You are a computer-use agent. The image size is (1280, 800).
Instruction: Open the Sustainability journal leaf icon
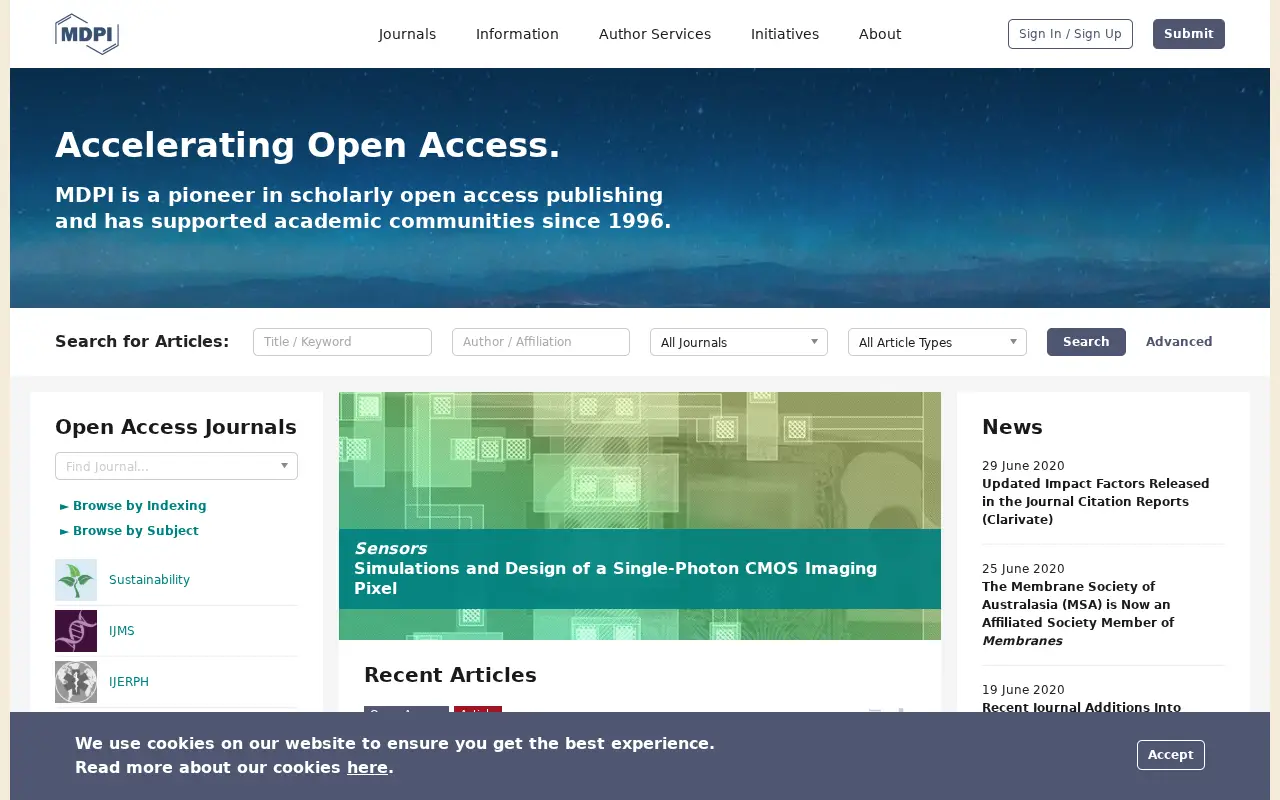[x=76, y=580]
